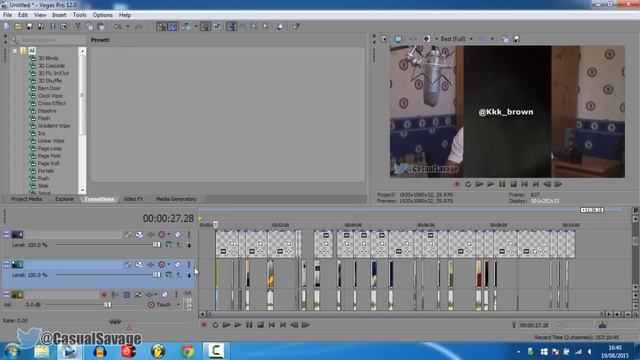
Task: Minimize the first video track height
Action: 6,235
